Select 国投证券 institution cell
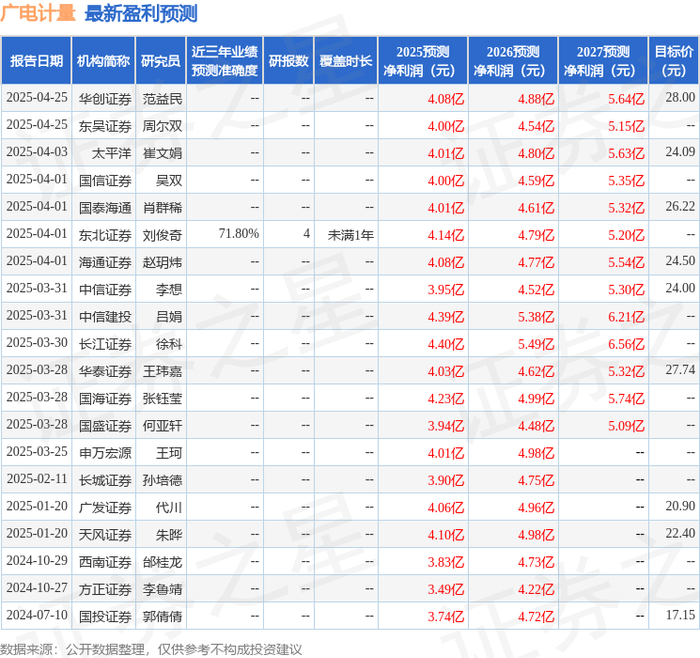This screenshot has height=658, width=700. [x=105, y=616]
